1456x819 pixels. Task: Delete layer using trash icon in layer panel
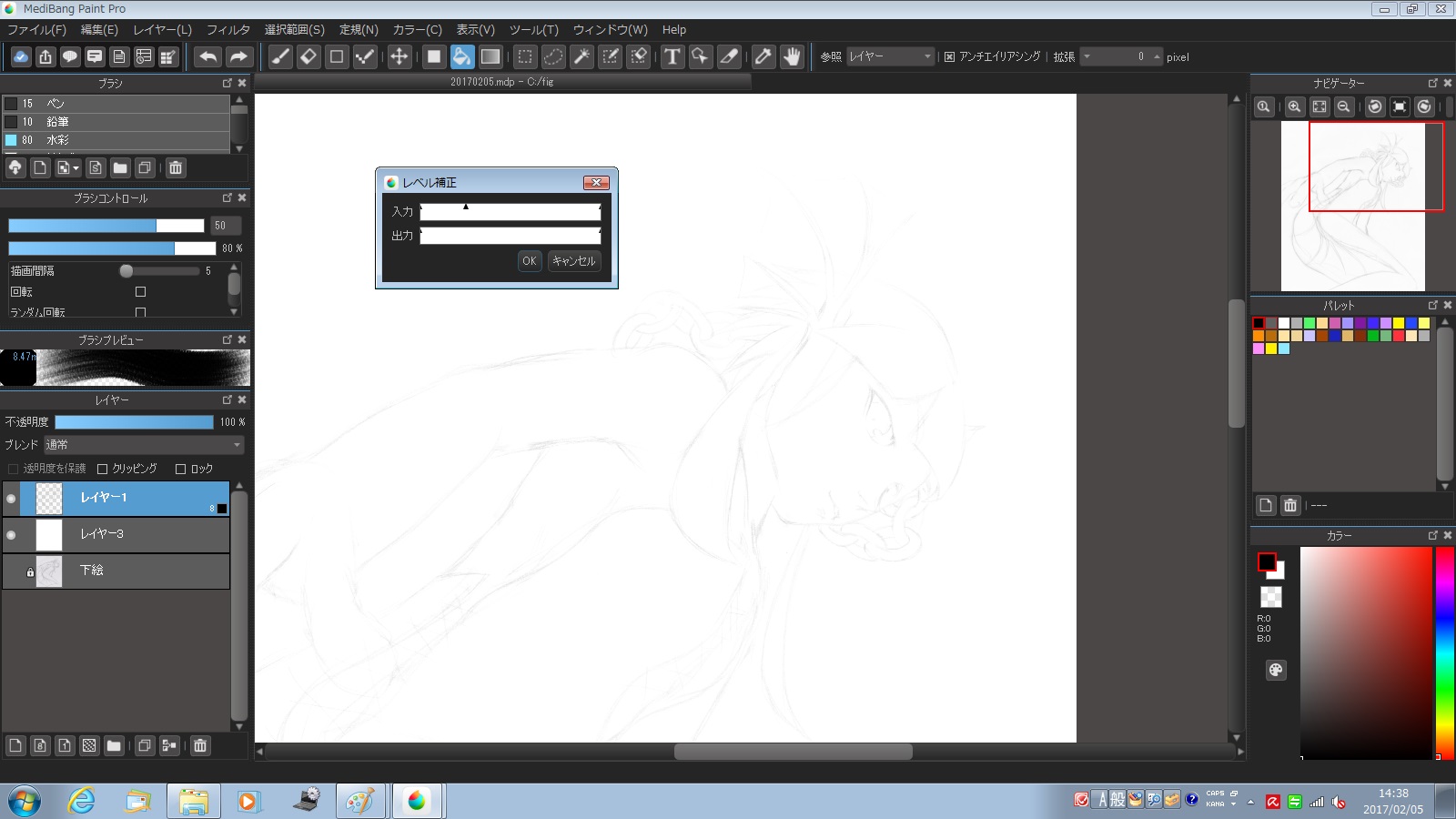pos(200,745)
